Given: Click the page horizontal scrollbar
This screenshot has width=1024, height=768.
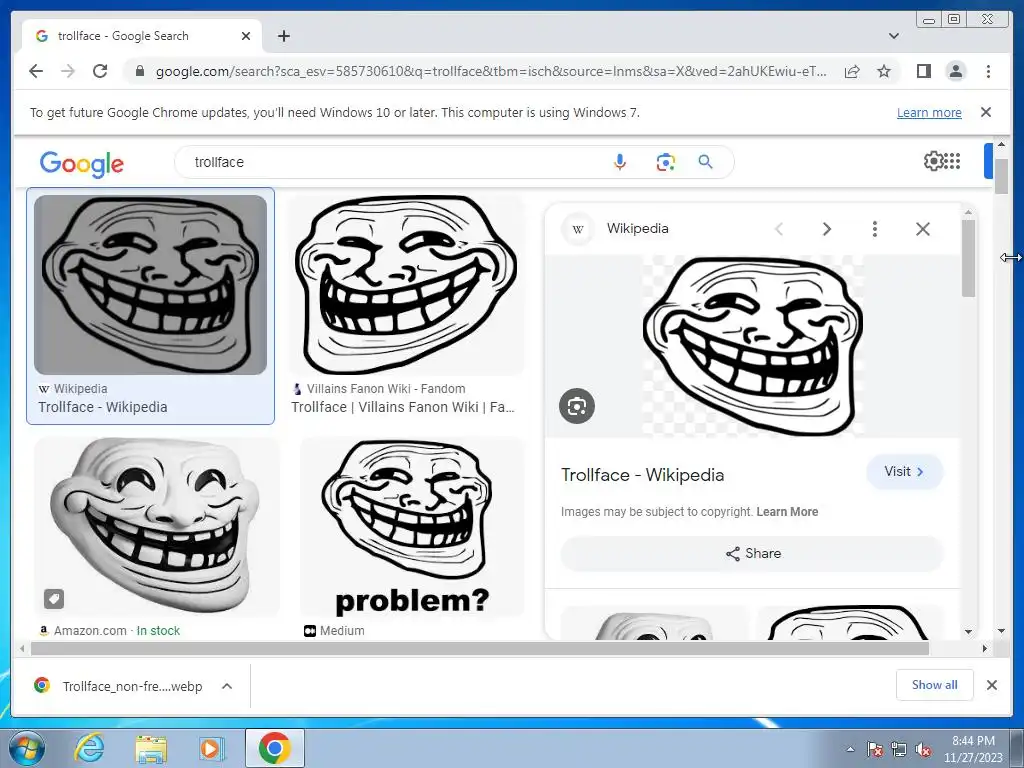Looking at the screenshot, I should click(480, 648).
